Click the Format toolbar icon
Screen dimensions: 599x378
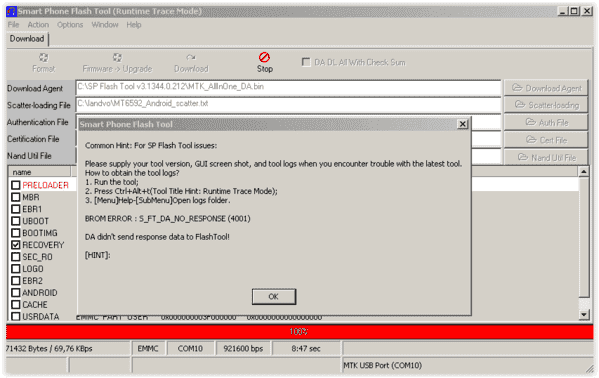point(44,57)
